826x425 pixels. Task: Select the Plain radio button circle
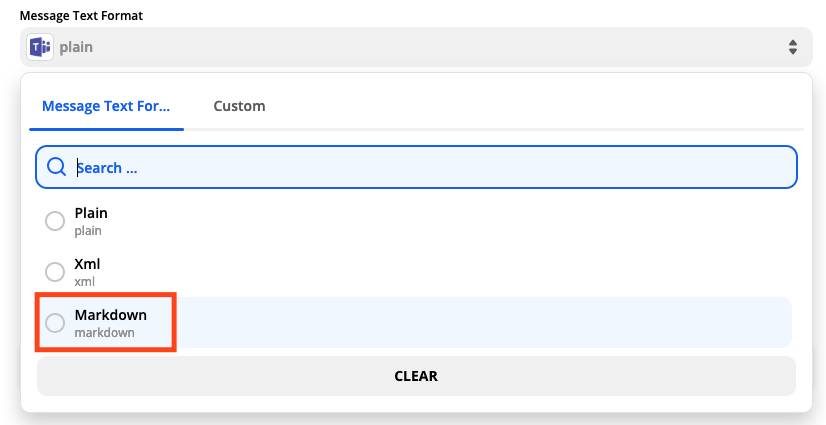point(55,221)
